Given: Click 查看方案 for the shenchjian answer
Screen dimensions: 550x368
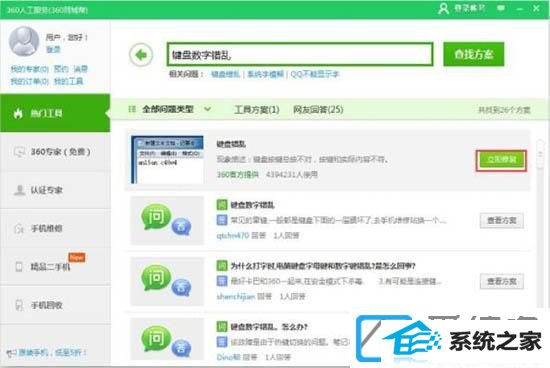Looking at the screenshot, I should (x=502, y=281).
